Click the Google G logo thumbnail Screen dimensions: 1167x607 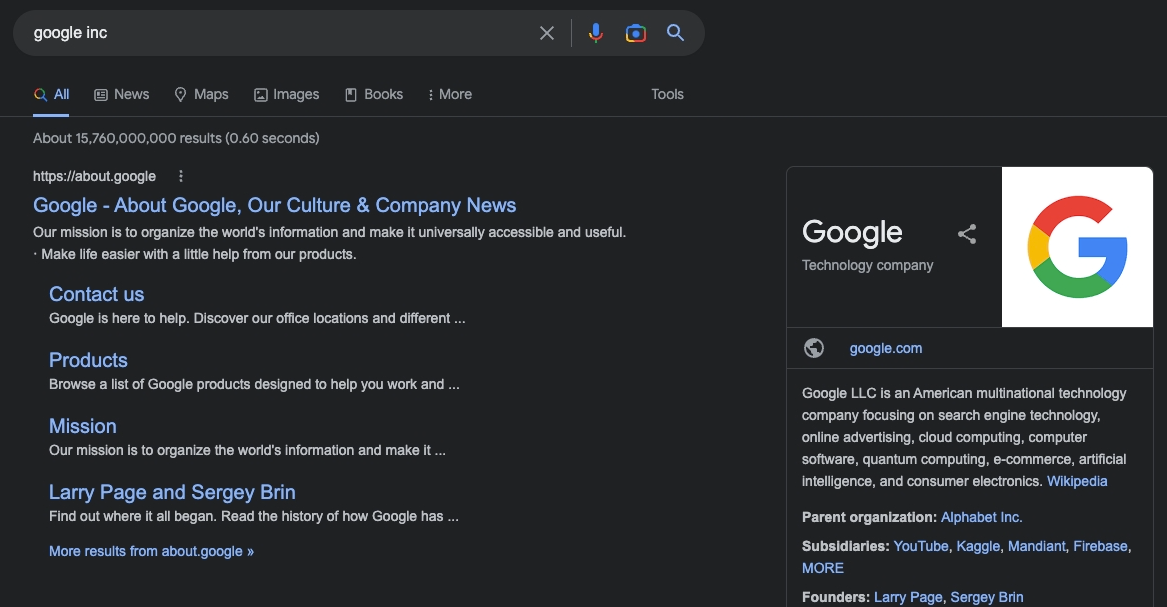[1077, 247]
